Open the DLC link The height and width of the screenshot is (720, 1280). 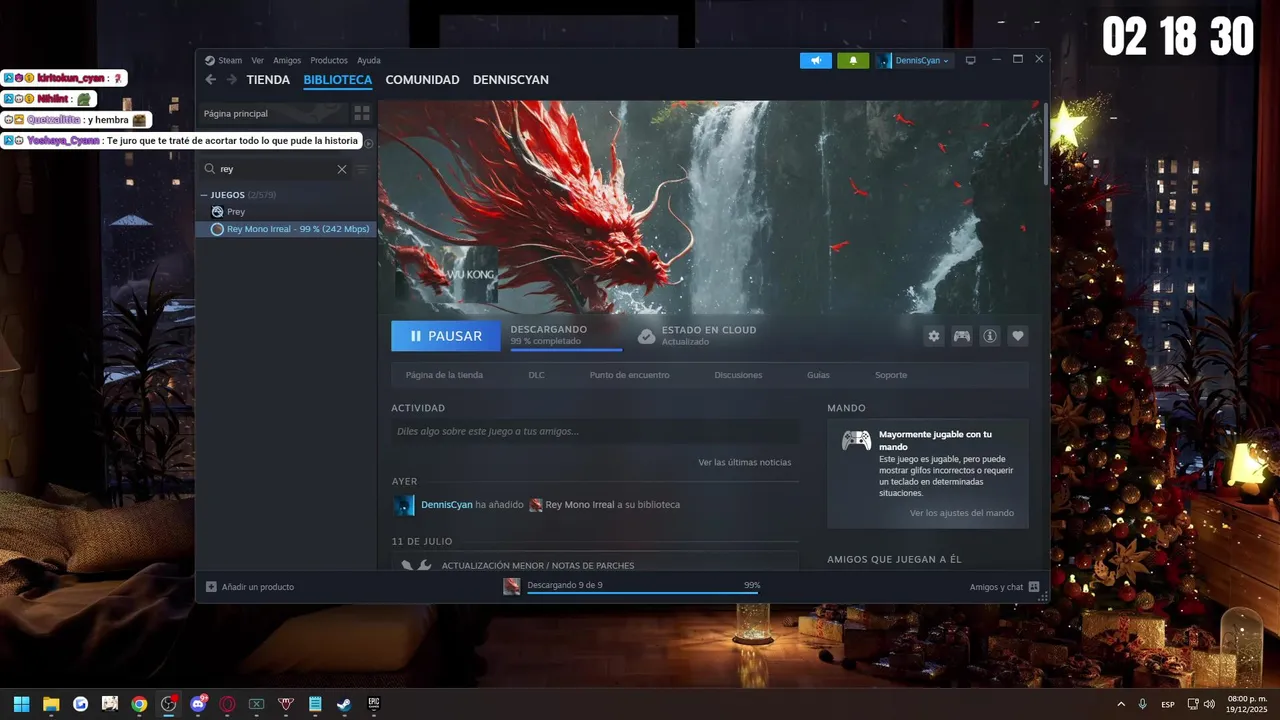point(536,375)
